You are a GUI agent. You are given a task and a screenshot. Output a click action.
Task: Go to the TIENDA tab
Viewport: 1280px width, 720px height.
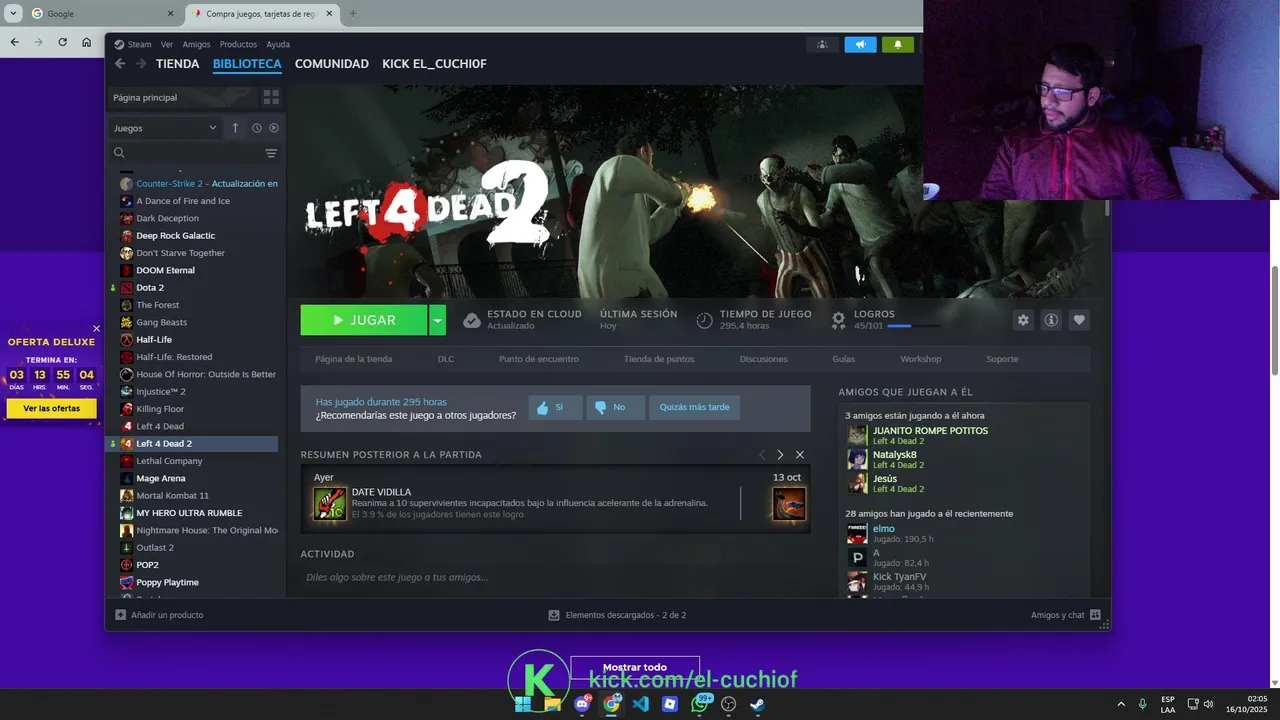pyautogui.click(x=178, y=64)
